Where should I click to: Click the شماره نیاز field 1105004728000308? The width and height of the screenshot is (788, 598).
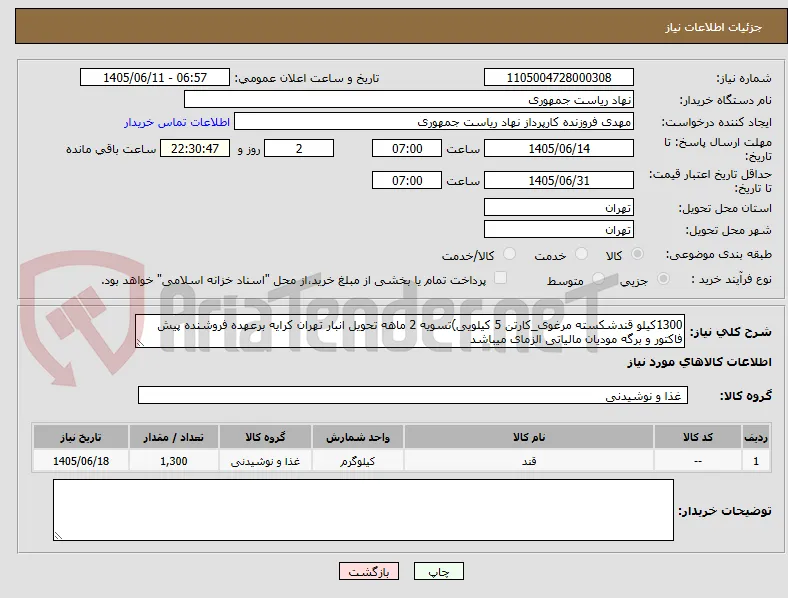pyautogui.click(x=559, y=77)
